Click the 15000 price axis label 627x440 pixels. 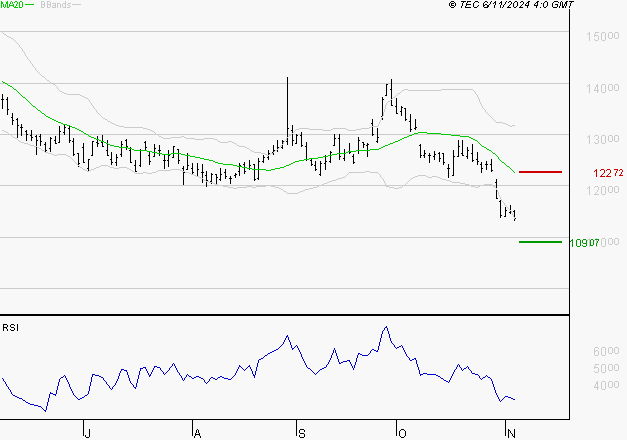pyautogui.click(x=603, y=37)
